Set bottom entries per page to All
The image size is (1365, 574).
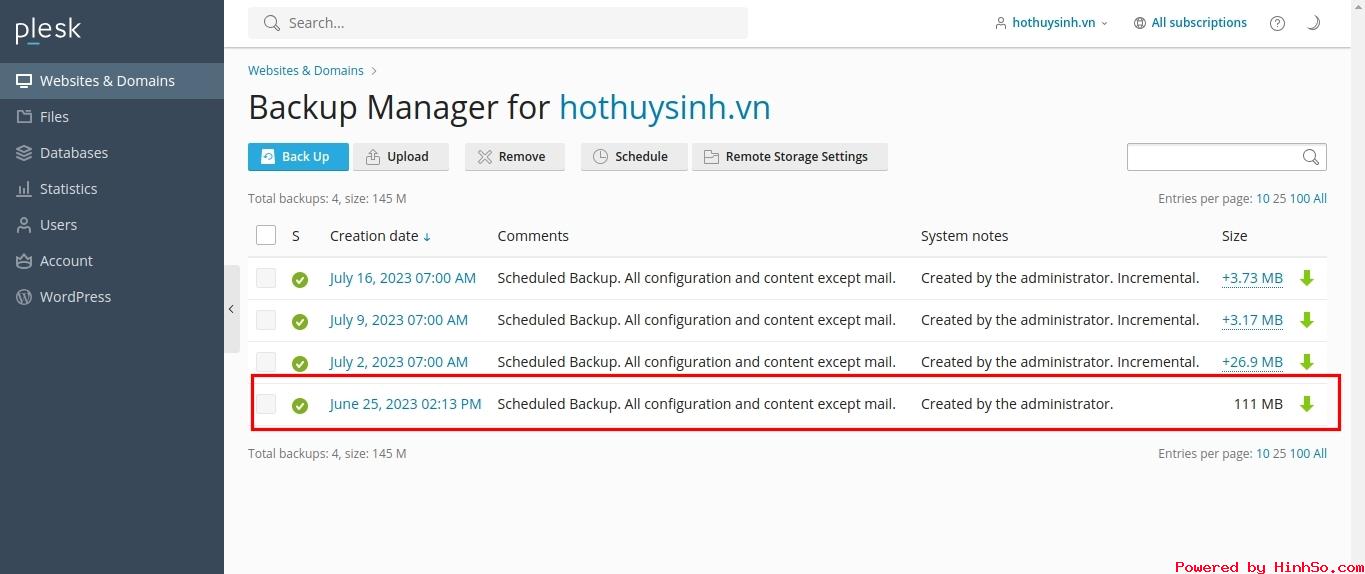coord(1320,454)
